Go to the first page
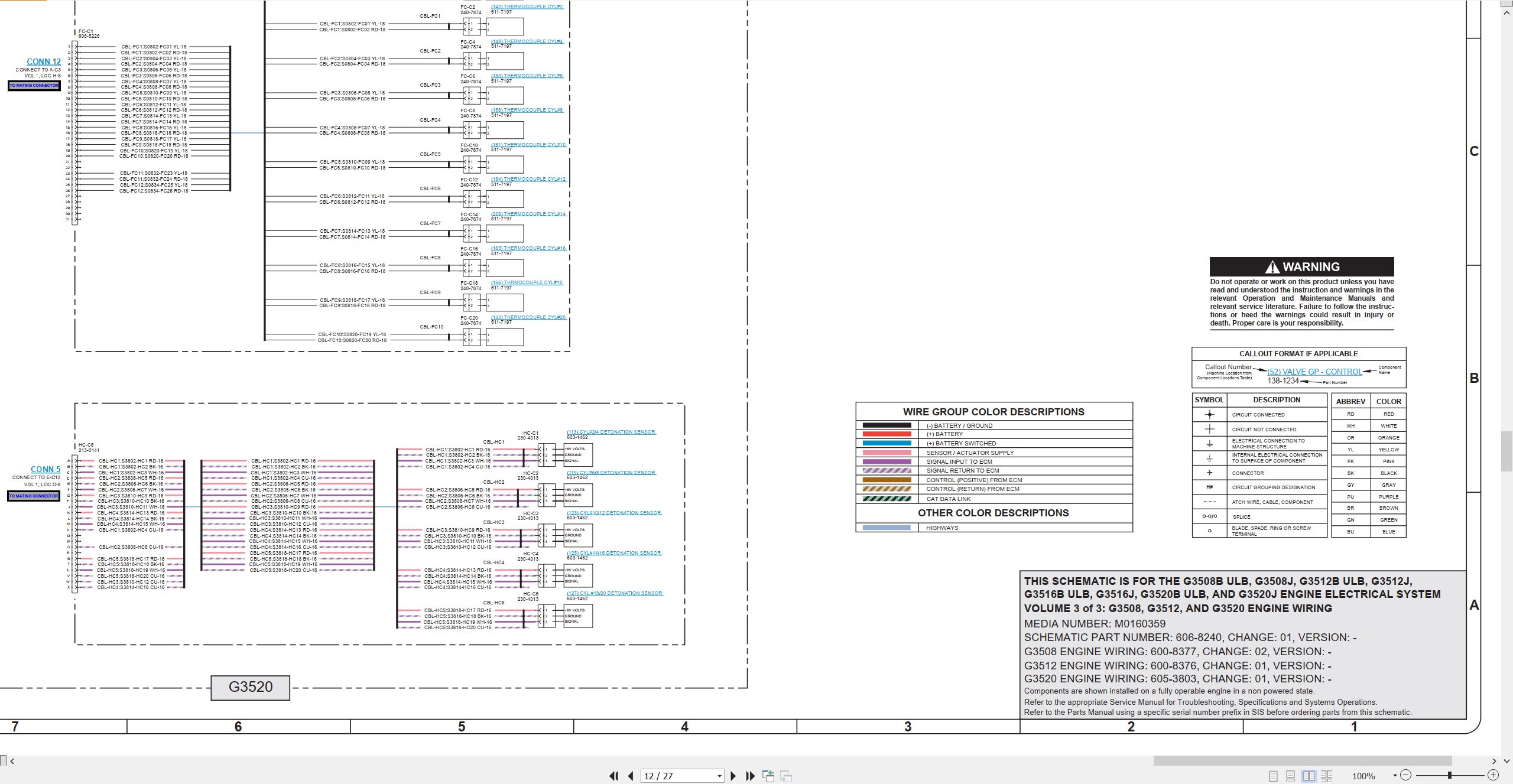 [x=614, y=776]
